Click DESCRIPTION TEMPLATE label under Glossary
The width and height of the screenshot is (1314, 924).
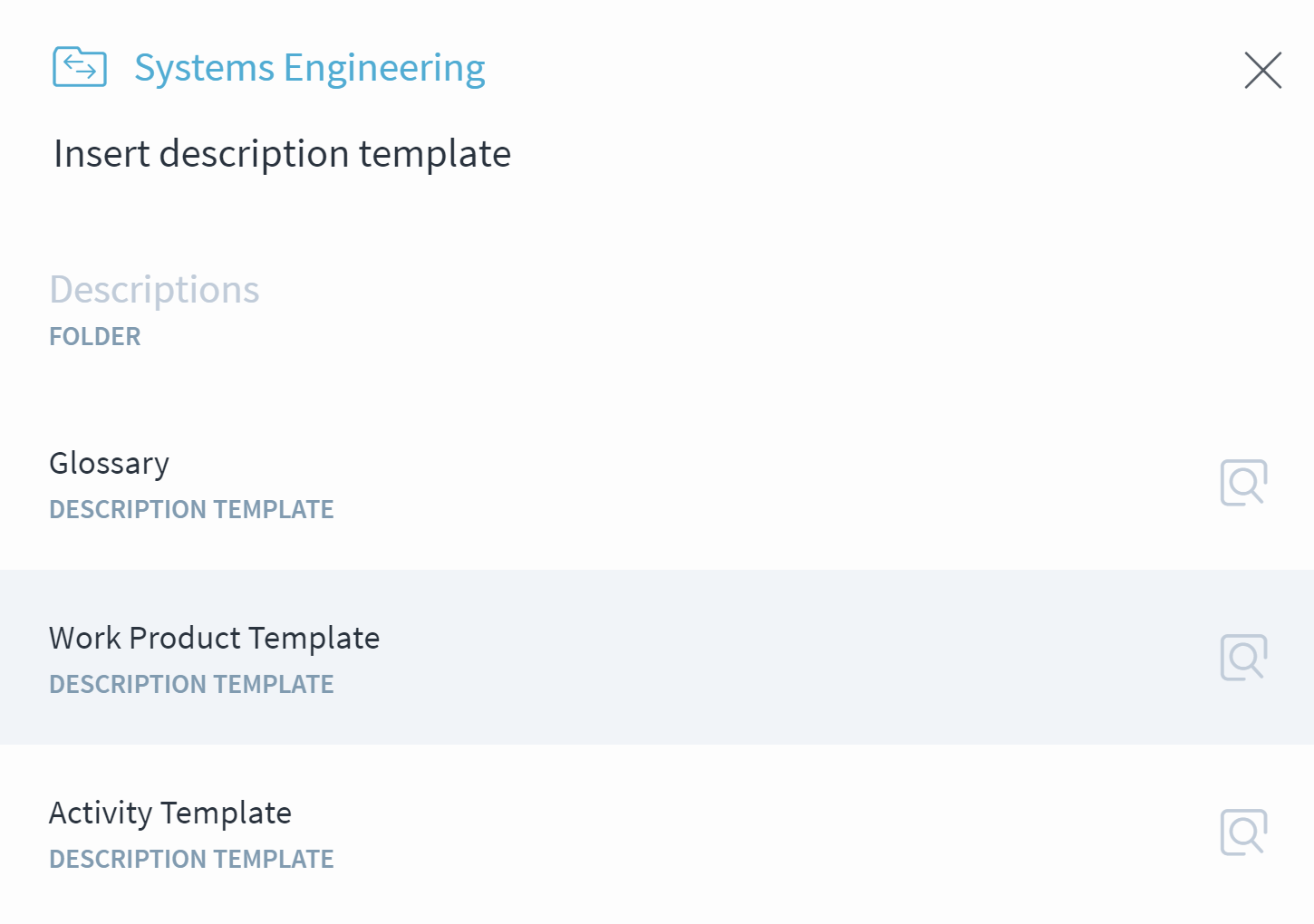(x=191, y=509)
